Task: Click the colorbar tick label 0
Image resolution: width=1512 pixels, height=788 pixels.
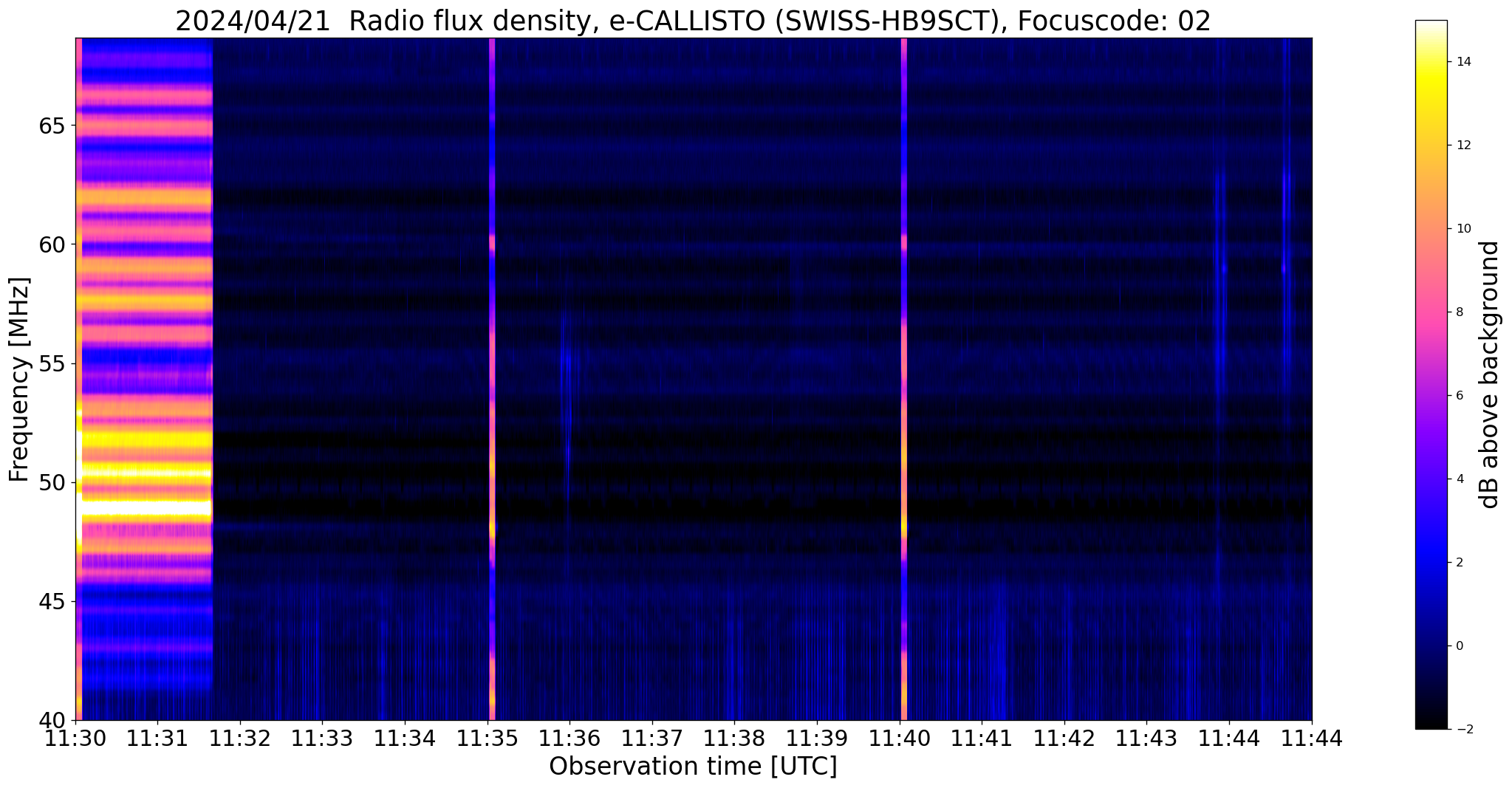Action: pos(1460,646)
